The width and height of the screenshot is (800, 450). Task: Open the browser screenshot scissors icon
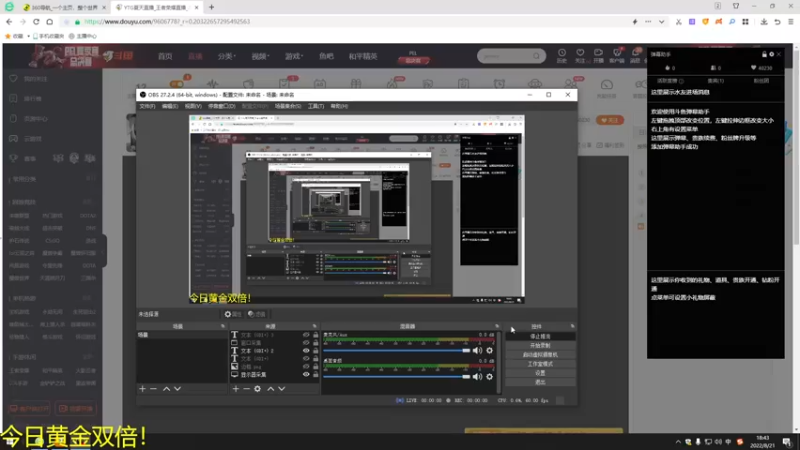pos(678,22)
